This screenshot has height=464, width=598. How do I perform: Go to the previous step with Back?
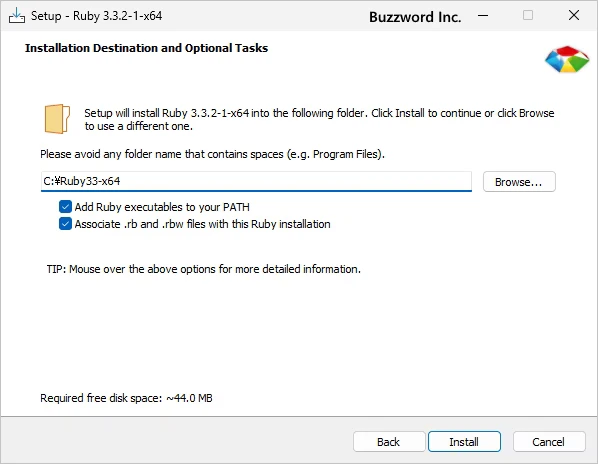click(389, 442)
